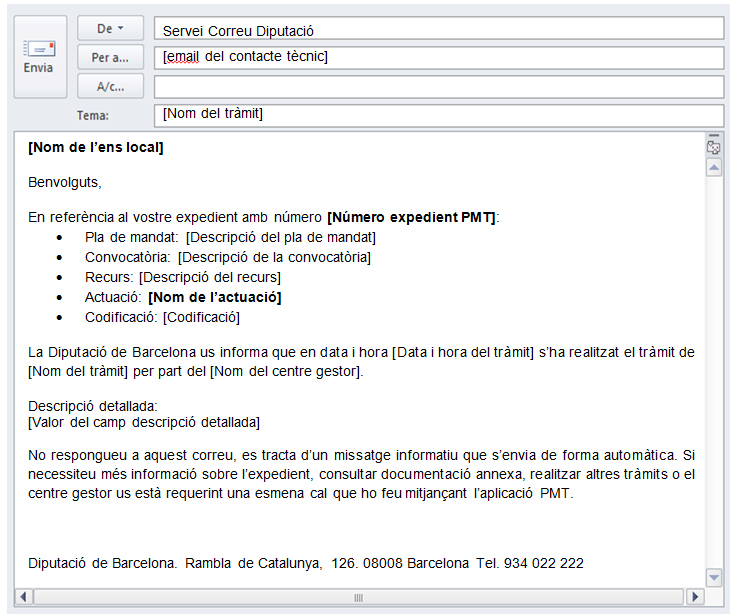Click the bold [Número expedient PMT] text
This screenshot has height=616, width=736.
coord(411,217)
